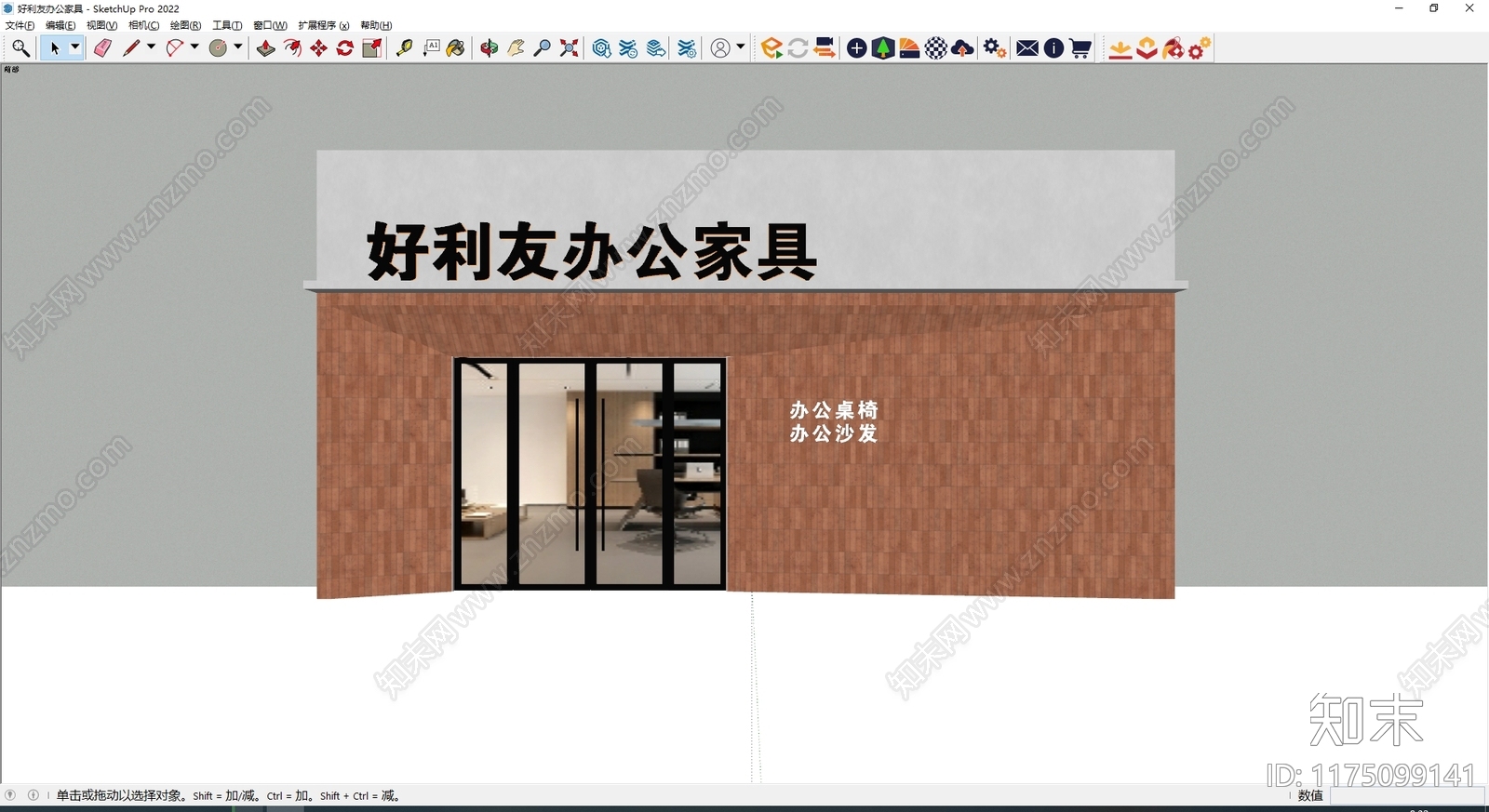
Task: Select the Text label tool
Action: (431, 48)
